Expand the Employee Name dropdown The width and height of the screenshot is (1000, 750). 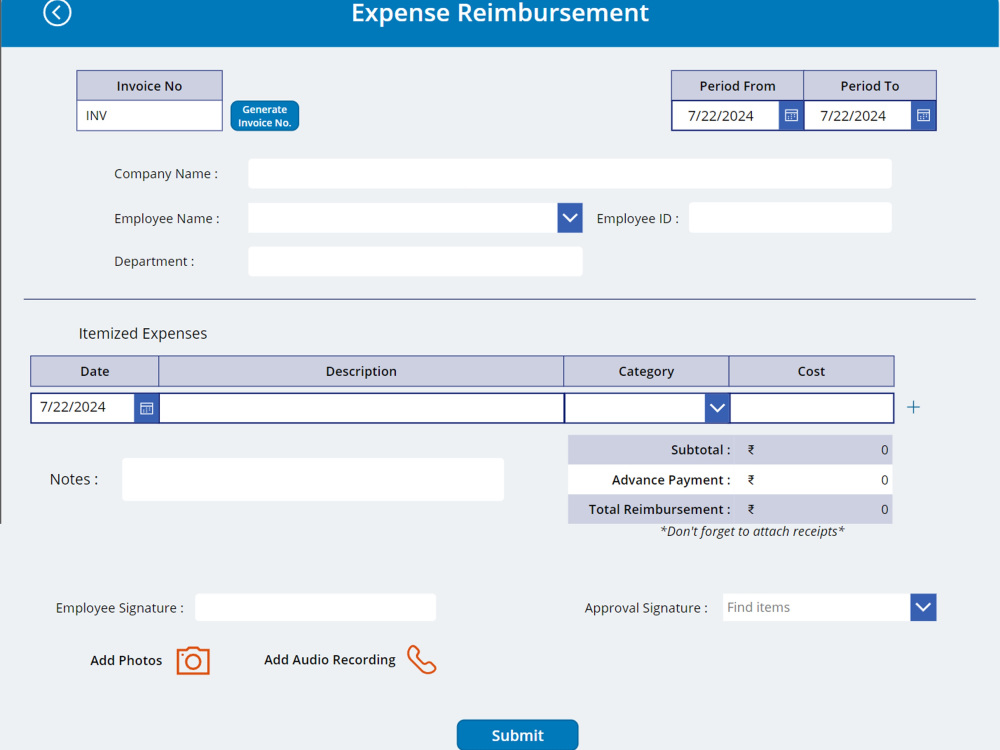click(x=570, y=218)
